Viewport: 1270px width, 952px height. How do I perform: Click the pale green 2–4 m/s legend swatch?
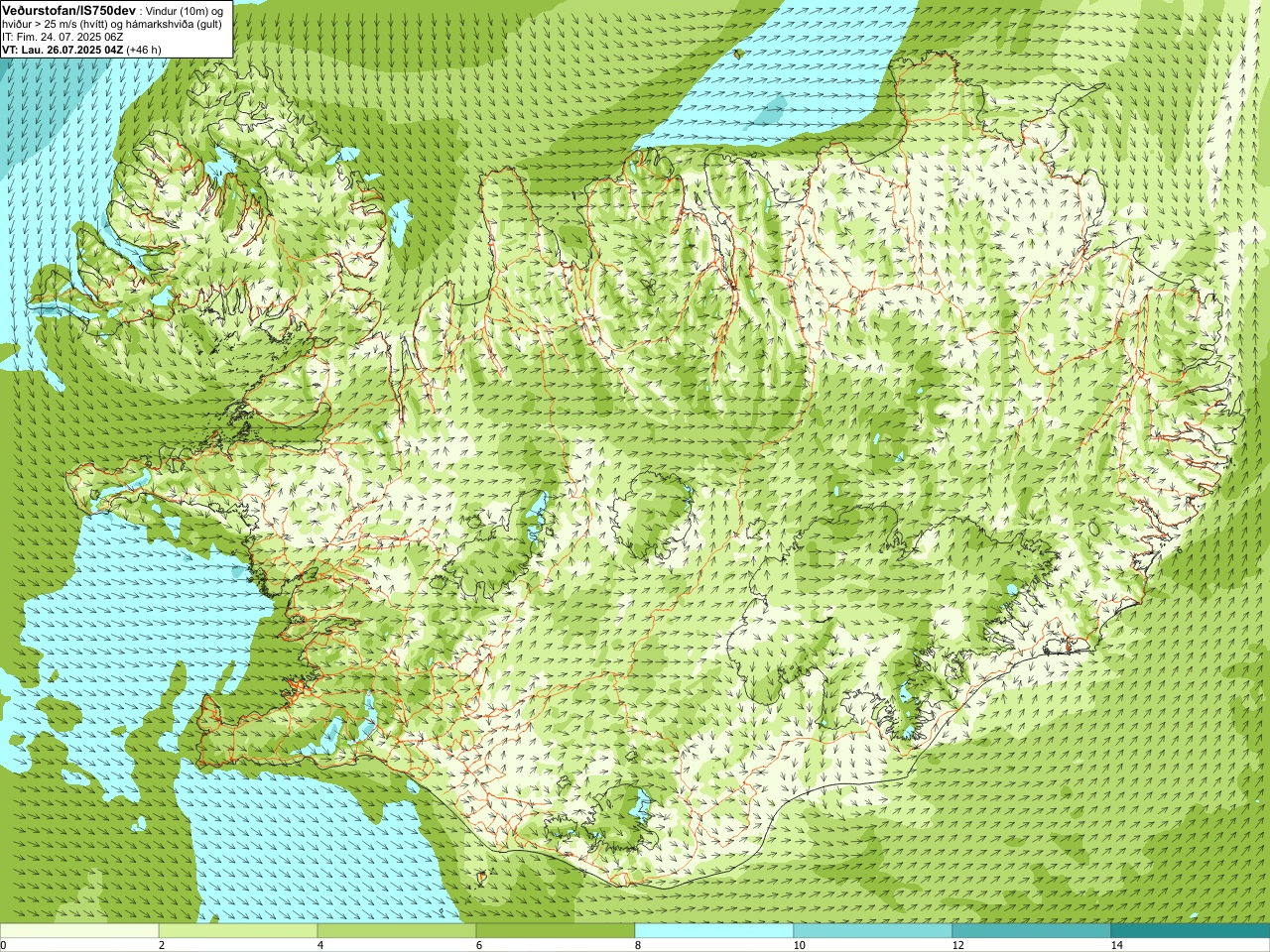pyautogui.click(x=238, y=931)
